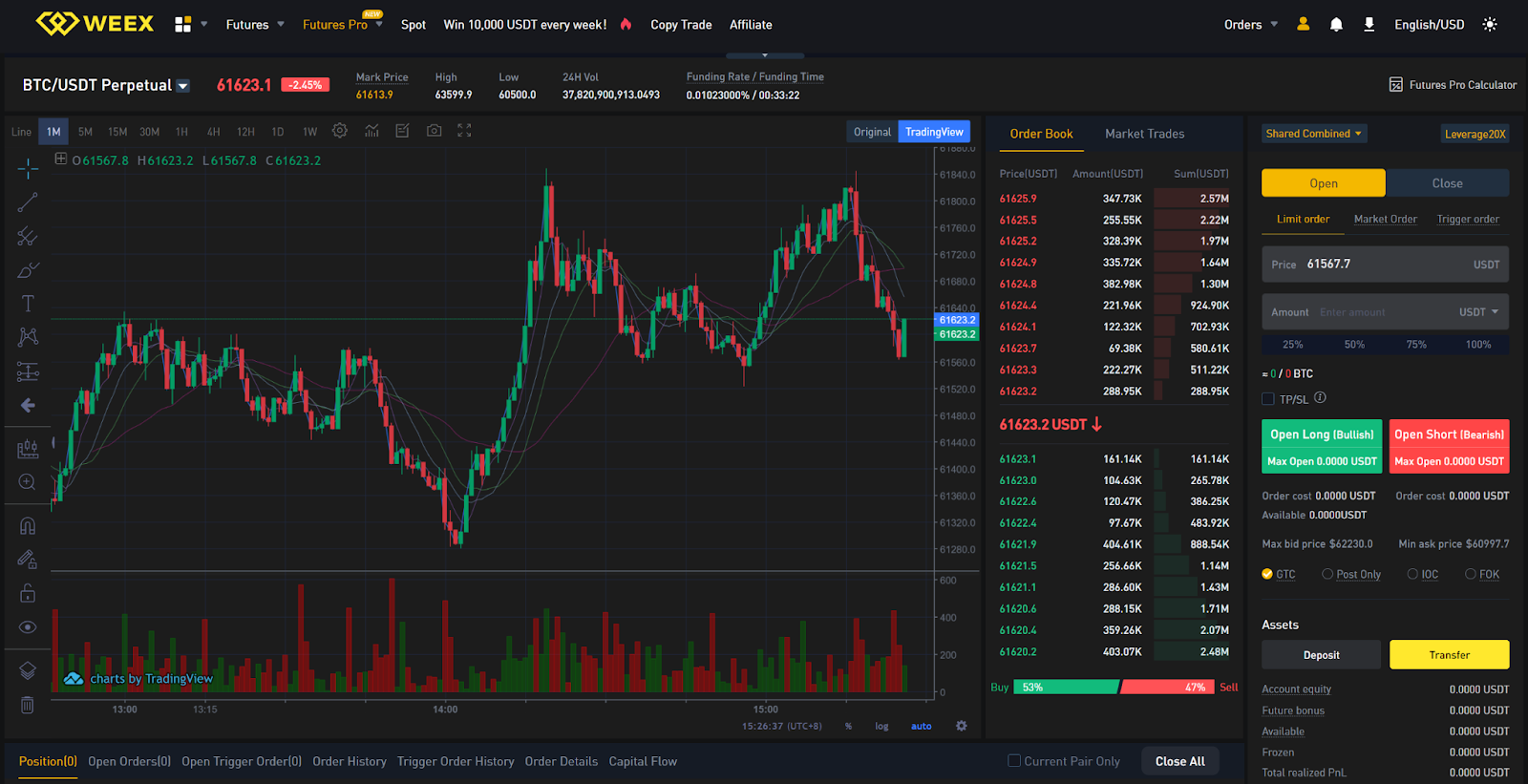The height and width of the screenshot is (784, 1528).
Task: Click the back arrow in drawing toolbar
Action: (28, 405)
